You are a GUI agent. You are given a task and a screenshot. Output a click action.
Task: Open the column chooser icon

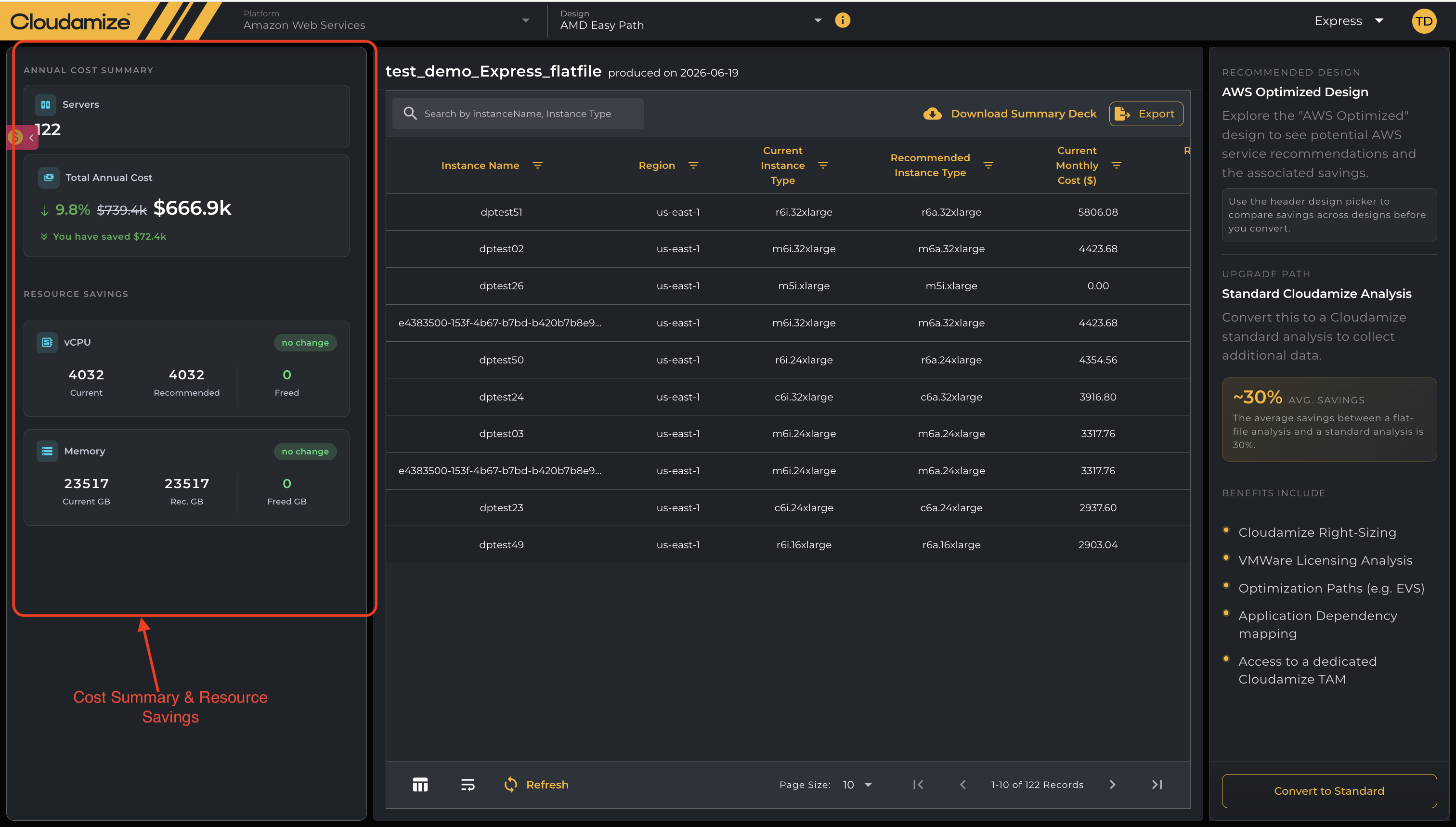point(420,785)
